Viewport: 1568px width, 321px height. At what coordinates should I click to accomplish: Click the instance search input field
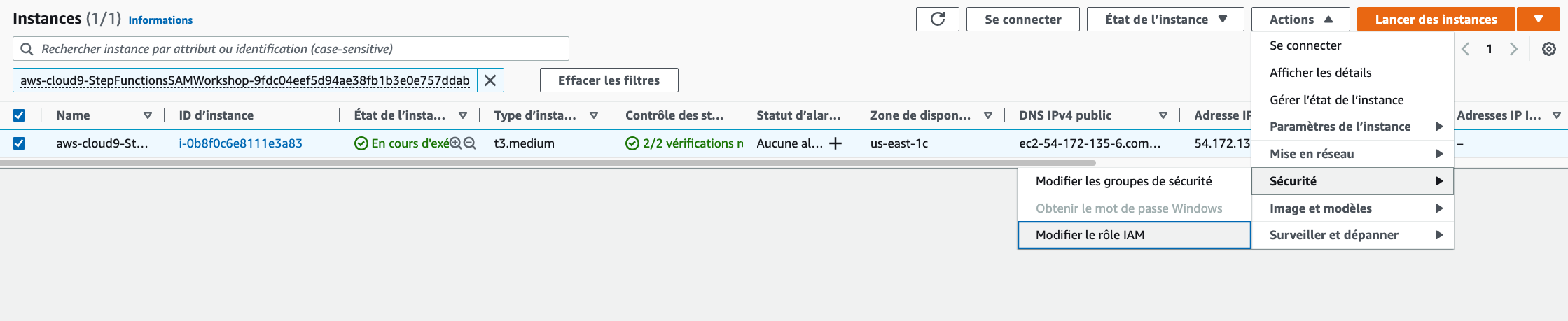(291, 49)
